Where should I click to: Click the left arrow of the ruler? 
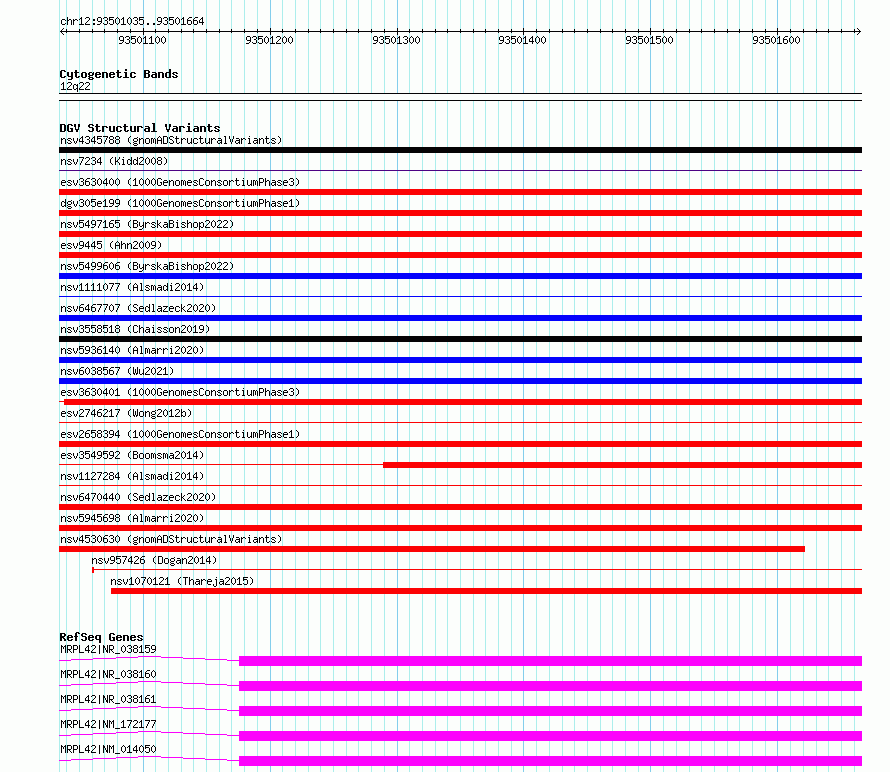click(x=62, y=32)
